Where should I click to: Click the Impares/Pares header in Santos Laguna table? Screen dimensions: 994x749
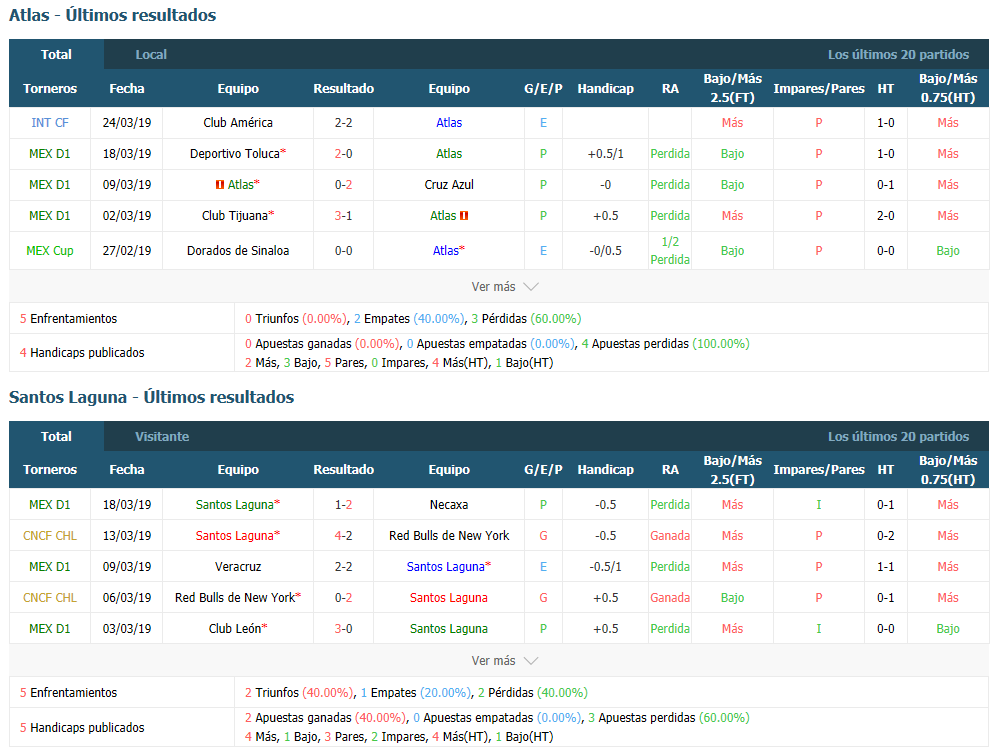pos(818,470)
